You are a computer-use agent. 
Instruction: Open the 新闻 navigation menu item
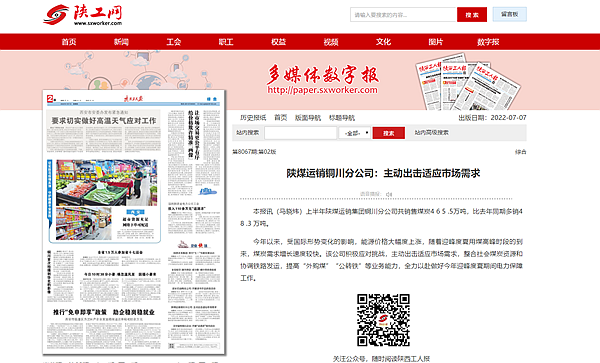point(121,42)
